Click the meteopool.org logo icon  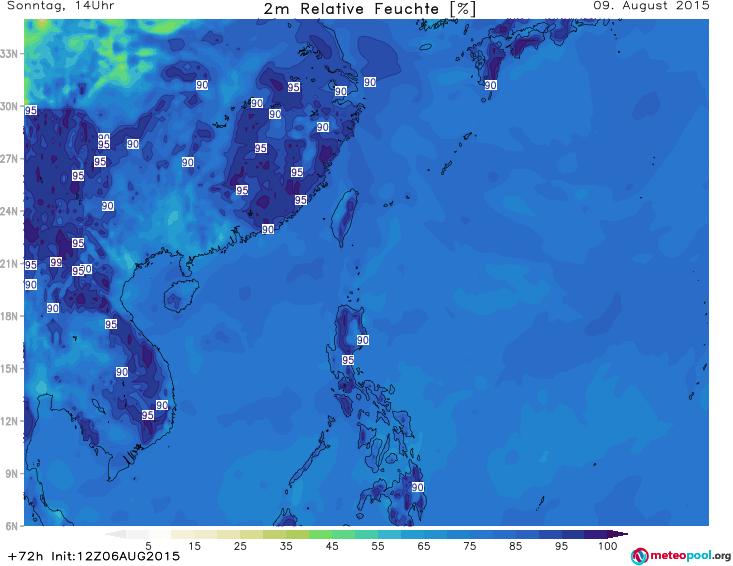click(x=640, y=556)
